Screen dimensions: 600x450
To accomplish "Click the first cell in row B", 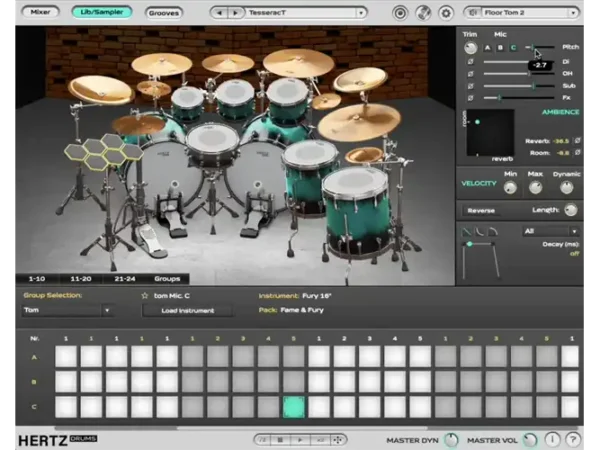I will (x=66, y=382).
